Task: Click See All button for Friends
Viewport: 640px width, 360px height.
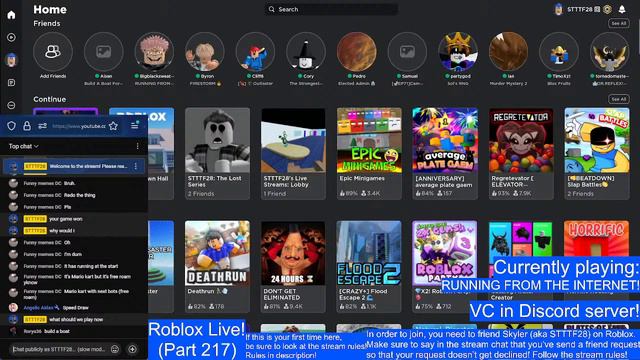Action: [x=618, y=23]
